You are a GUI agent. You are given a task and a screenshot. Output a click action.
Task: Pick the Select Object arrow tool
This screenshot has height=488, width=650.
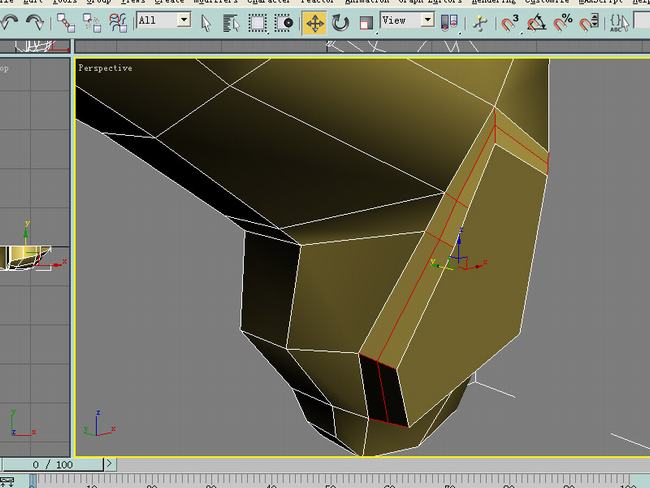(206, 23)
